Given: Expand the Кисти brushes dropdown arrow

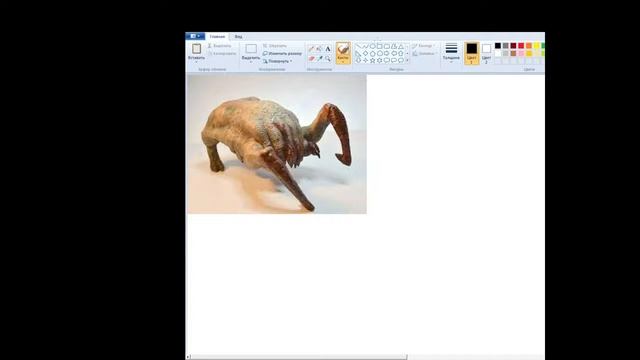Looking at the screenshot, I should tap(343, 62).
